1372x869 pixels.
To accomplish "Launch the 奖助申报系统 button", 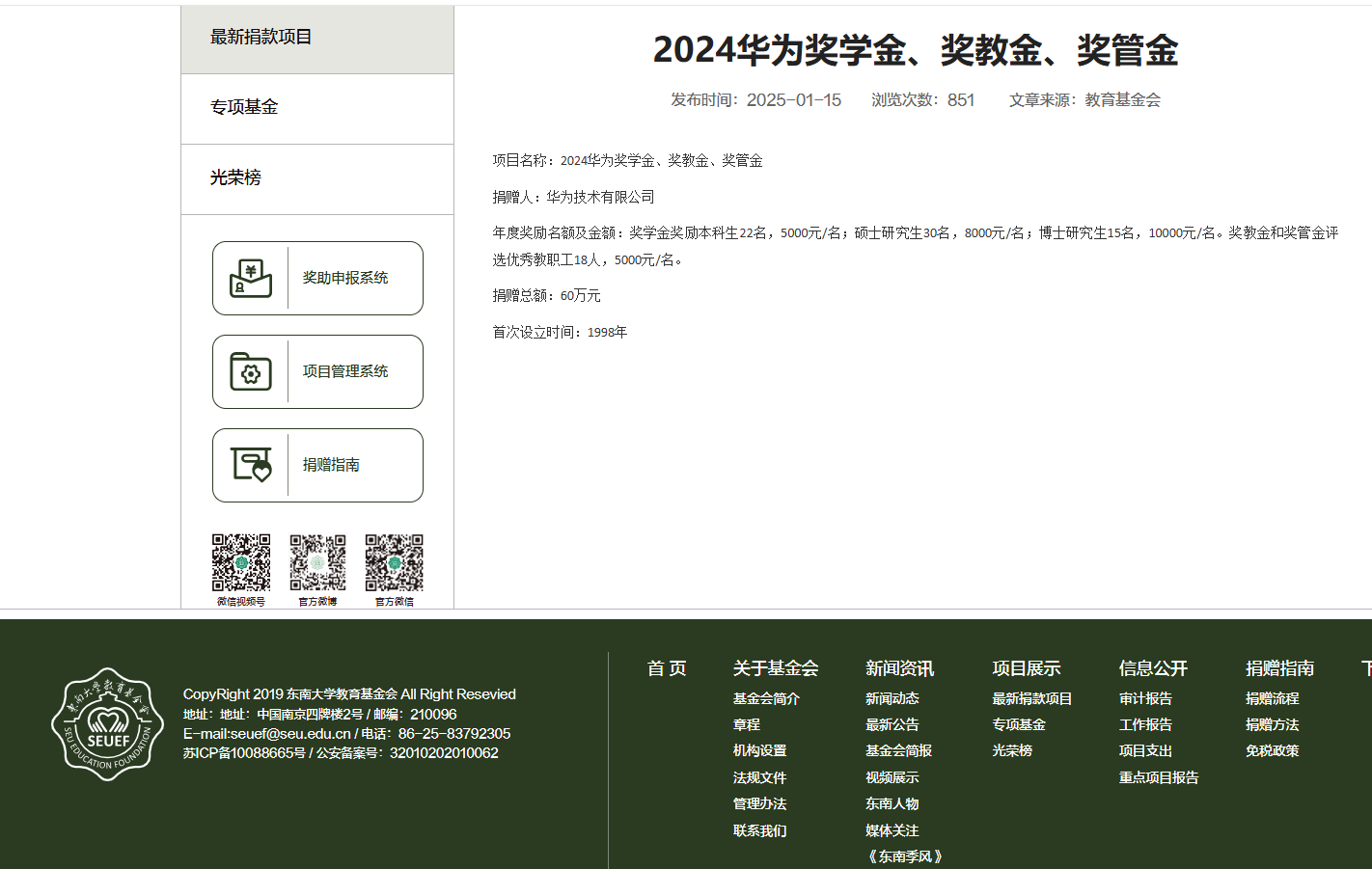I will coord(317,278).
